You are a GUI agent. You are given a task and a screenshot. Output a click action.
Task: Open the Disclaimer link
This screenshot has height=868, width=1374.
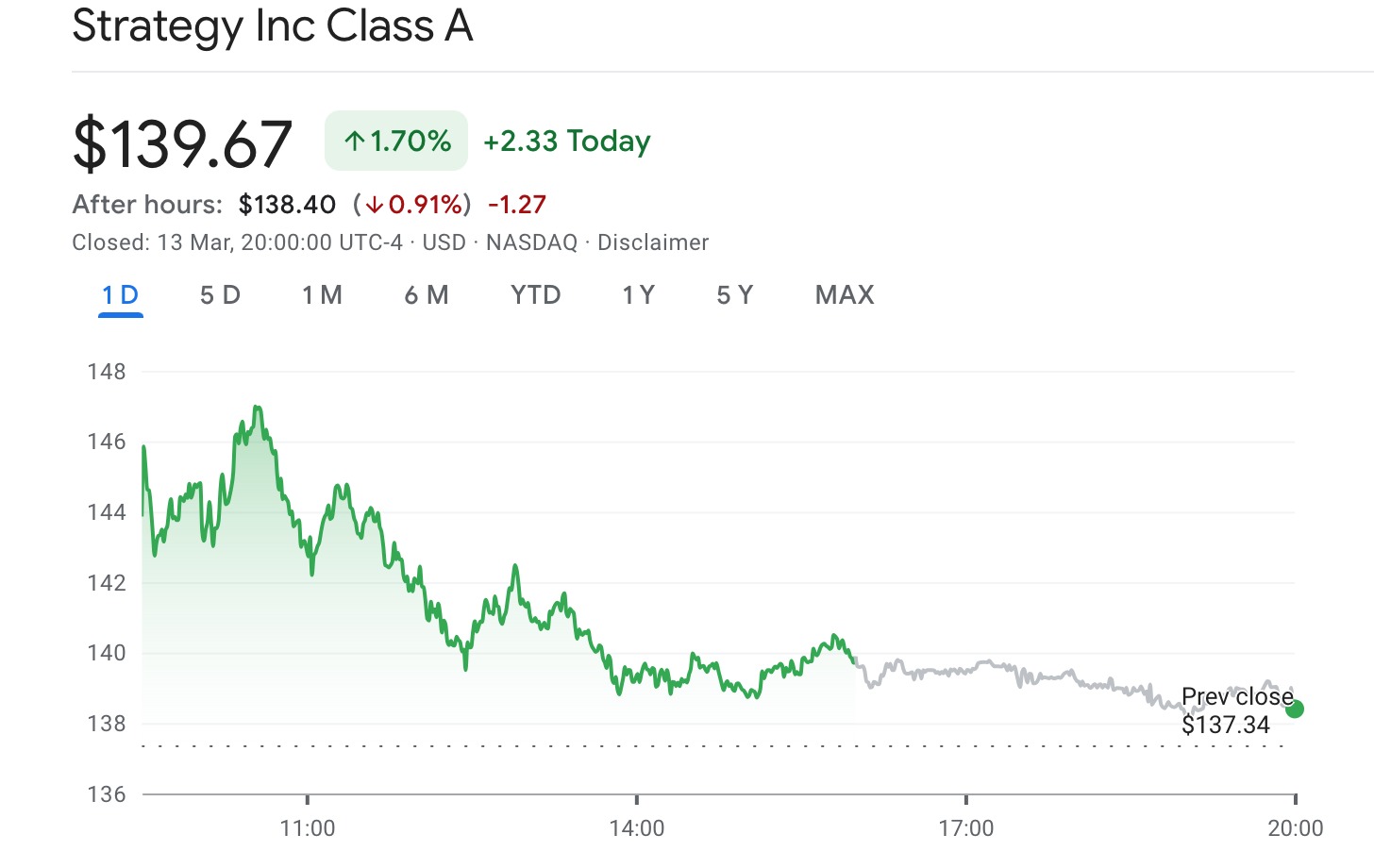652,242
